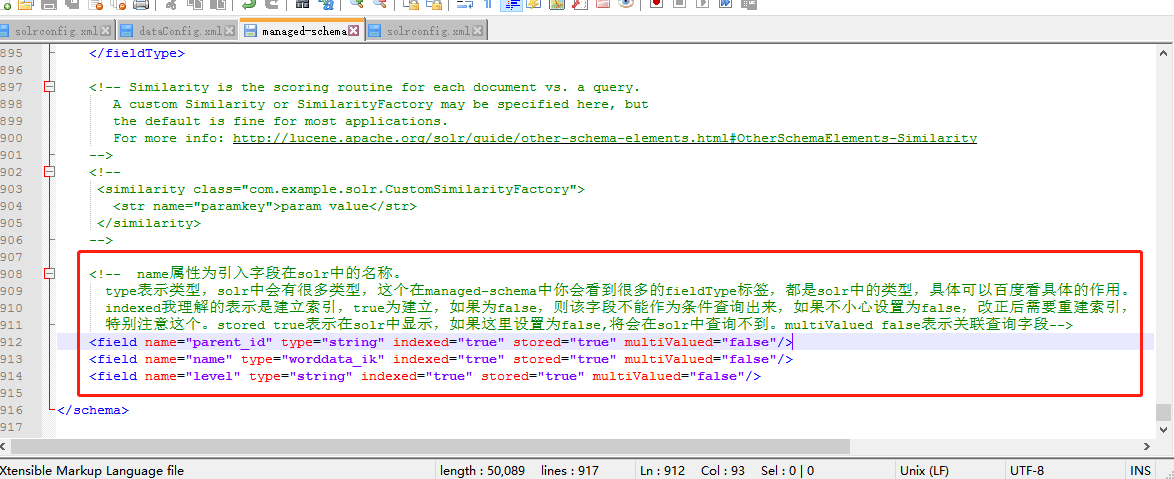Close the solrconfig.xml tab left of dataConfig.xml
The width and height of the screenshot is (1174, 479).
[x=105, y=31]
